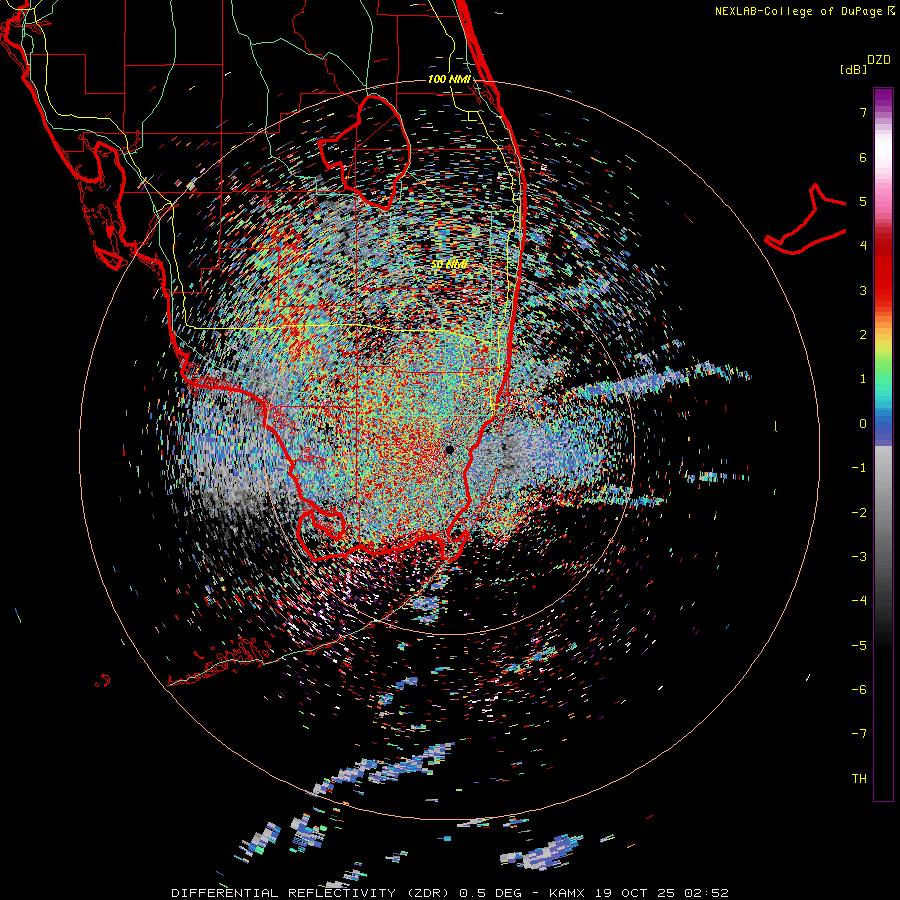Click the -4 value on the color scale
The width and height of the screenshot is (900, 900).
[859, 600]
